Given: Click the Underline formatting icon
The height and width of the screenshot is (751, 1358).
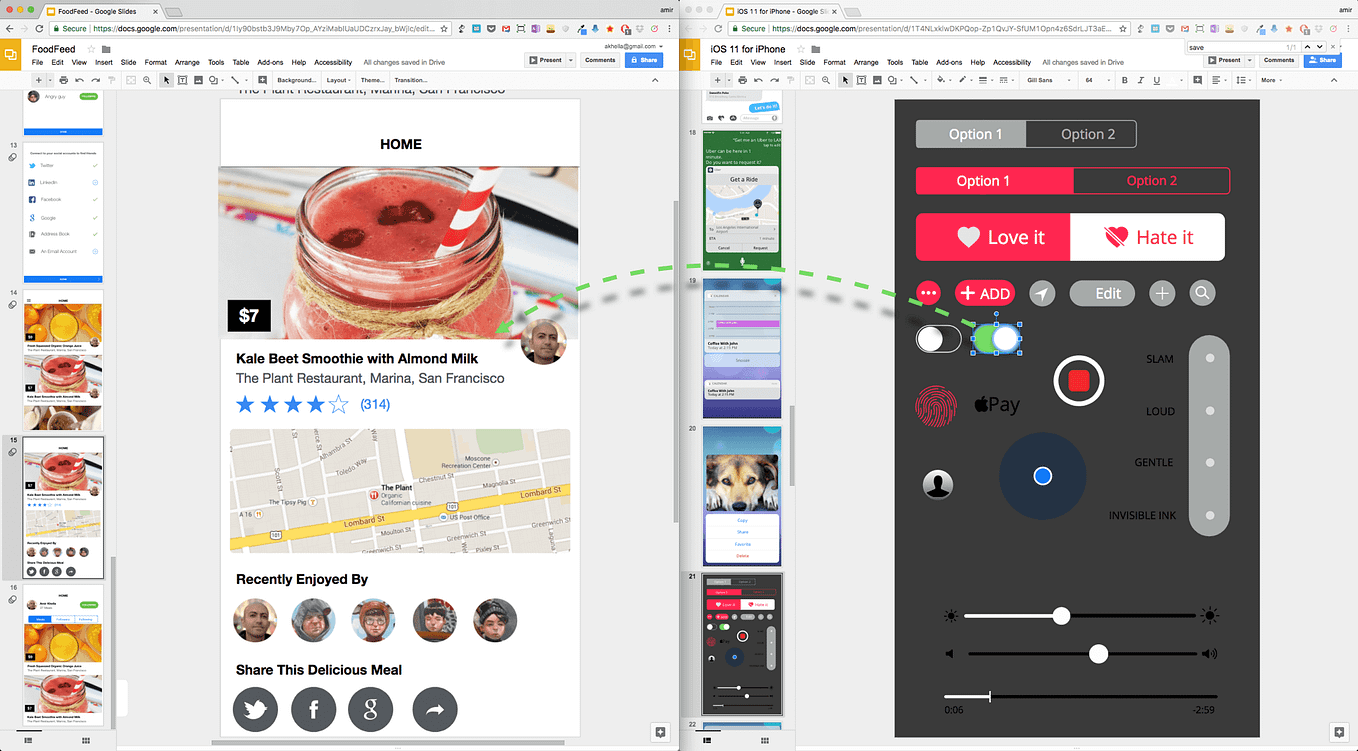Looking at the screenshot, I should [x=1157, y=79].
